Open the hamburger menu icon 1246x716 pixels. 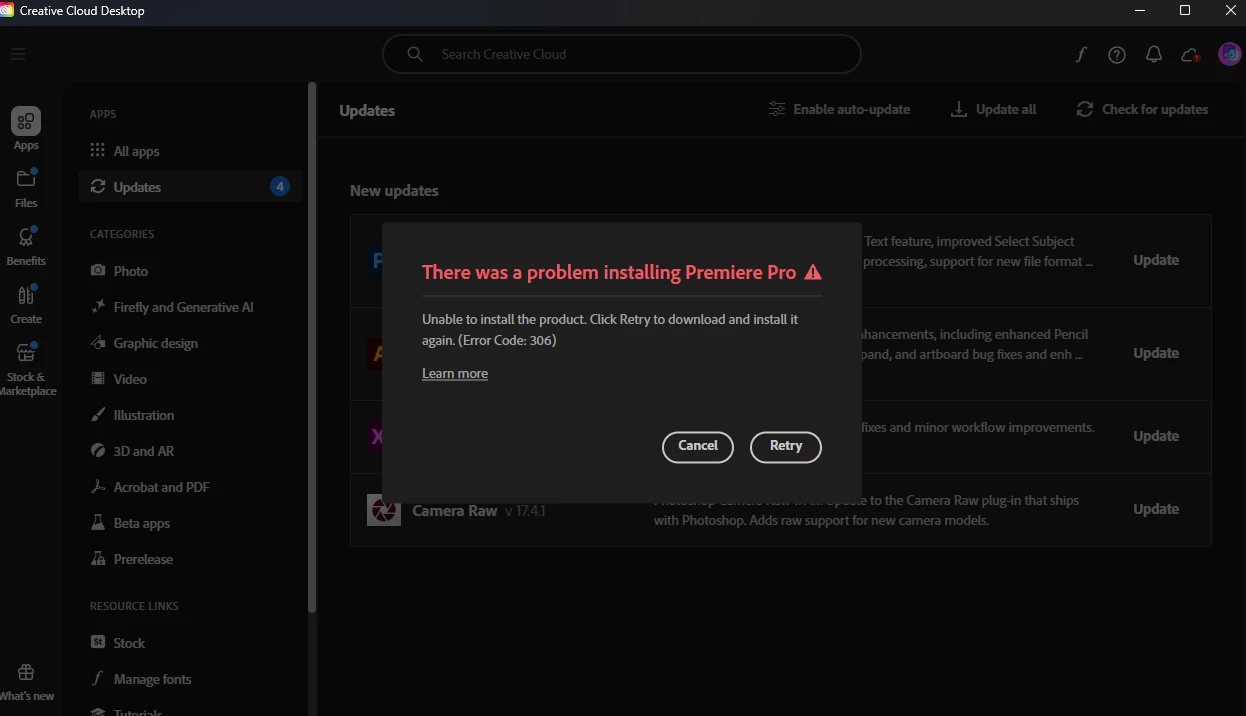18,54
